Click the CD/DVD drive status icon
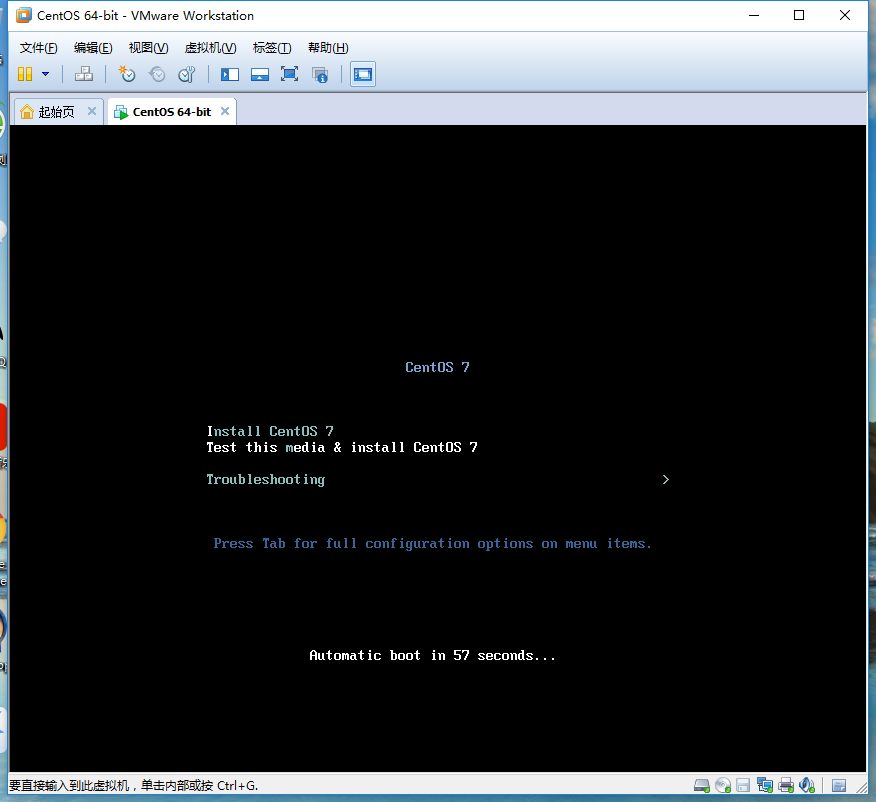Screen dimensions: 876x802 click(x=723, y=786)
